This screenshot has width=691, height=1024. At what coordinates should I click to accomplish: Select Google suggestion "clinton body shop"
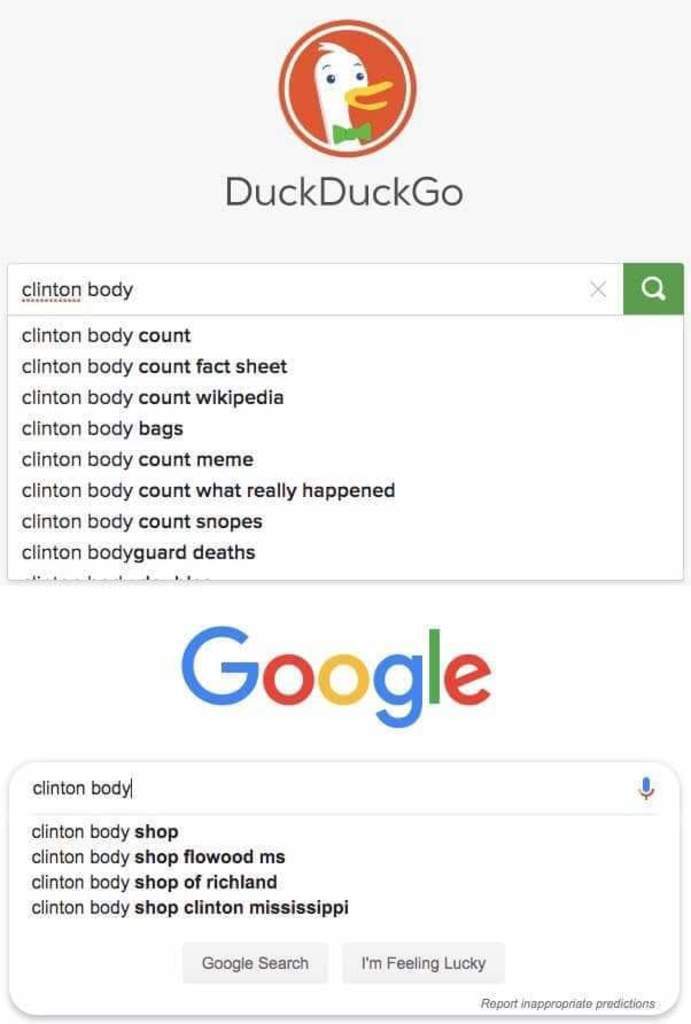click(105, 832)
